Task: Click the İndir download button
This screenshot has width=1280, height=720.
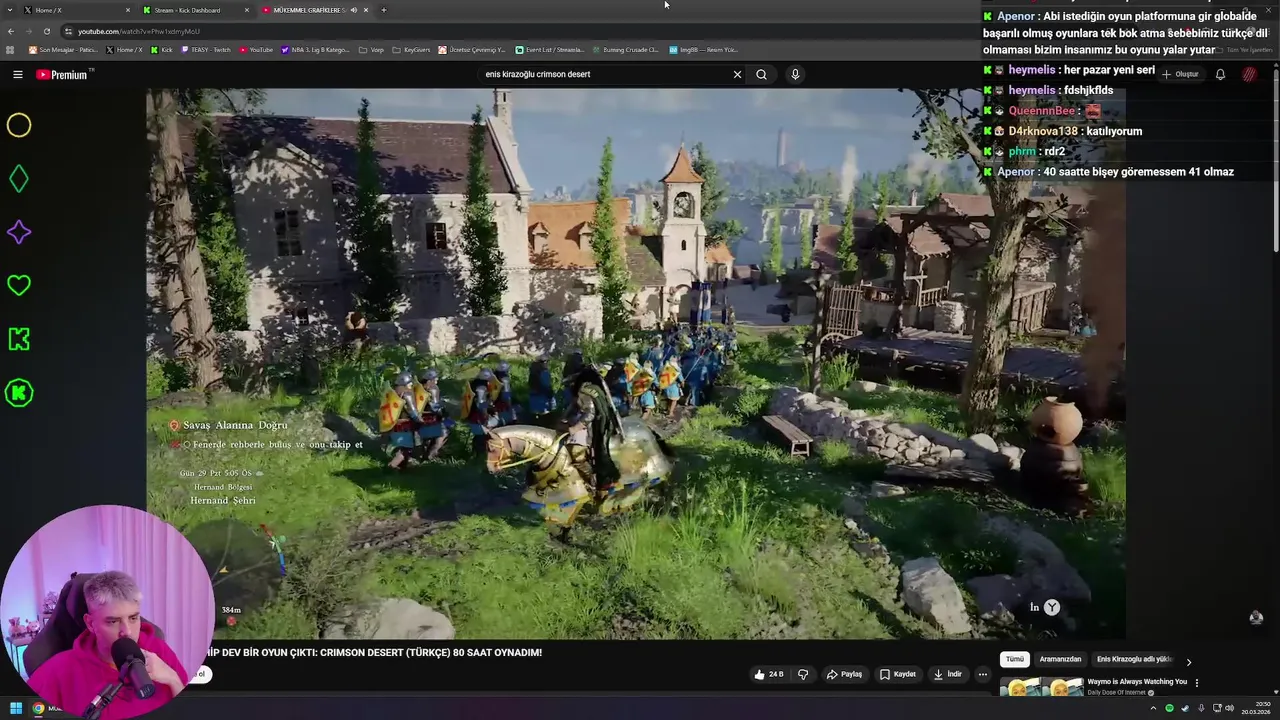Action: click(x=948, y=674)
